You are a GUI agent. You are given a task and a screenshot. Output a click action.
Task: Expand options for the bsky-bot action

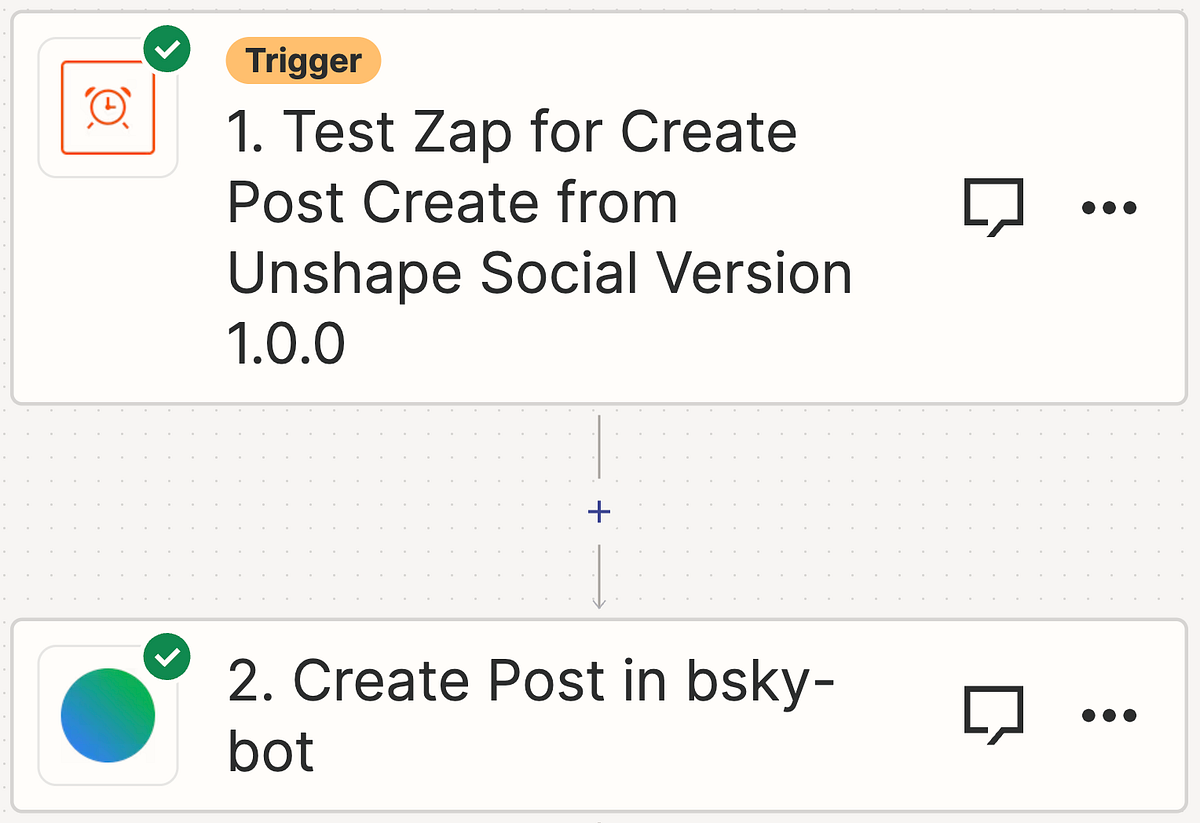click(x=1109, y=714)
